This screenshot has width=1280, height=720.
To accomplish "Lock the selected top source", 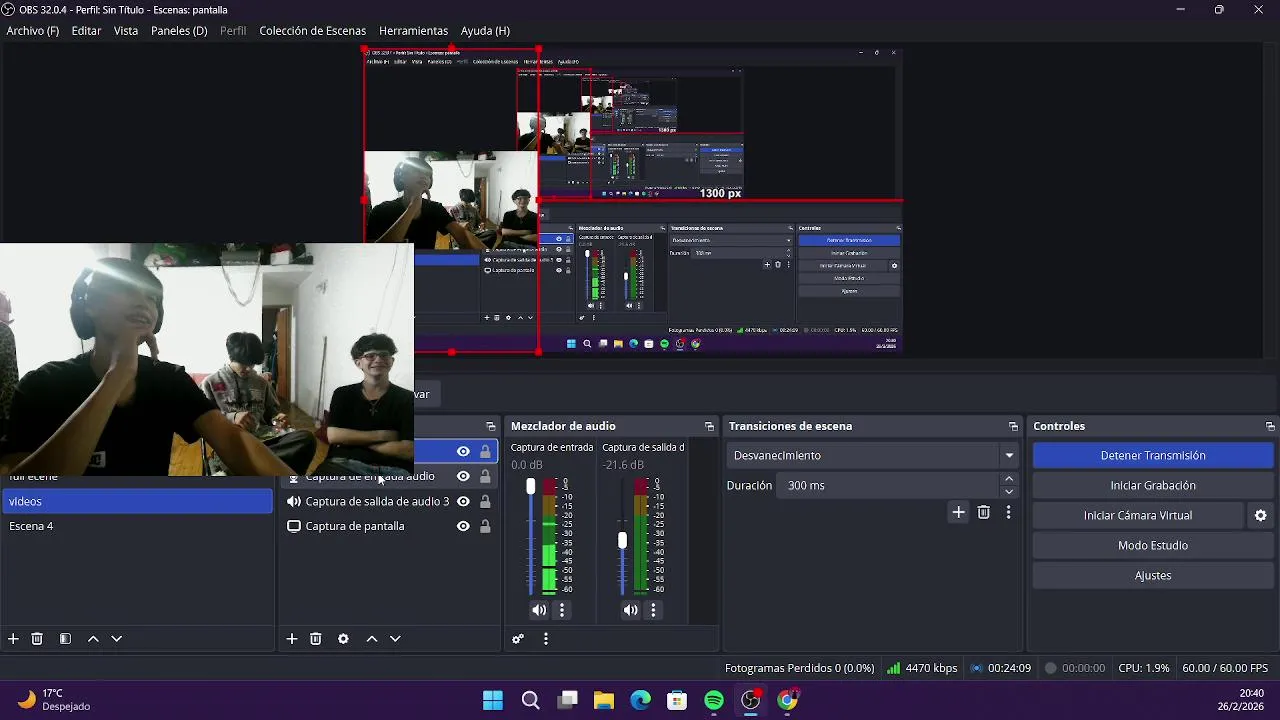I will 485,452.
